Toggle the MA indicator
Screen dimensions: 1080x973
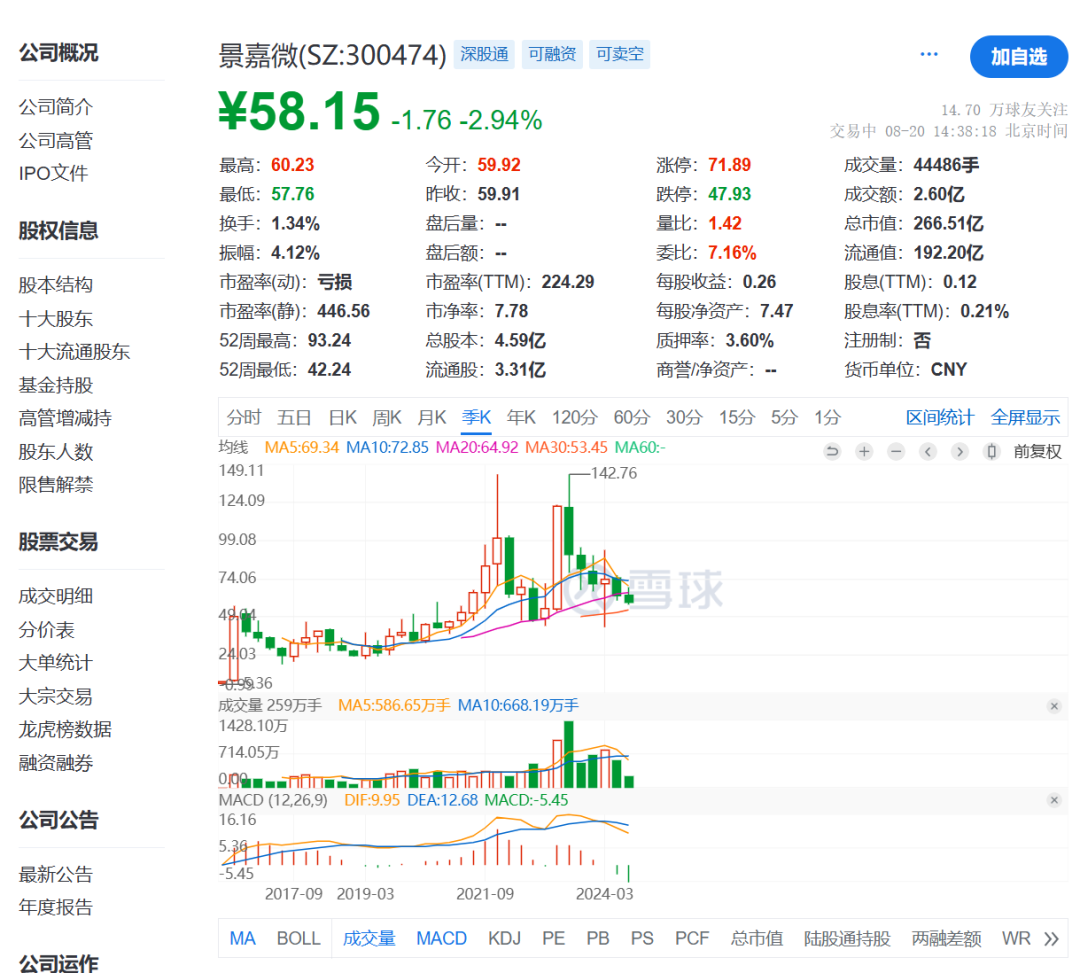point(242,939)
